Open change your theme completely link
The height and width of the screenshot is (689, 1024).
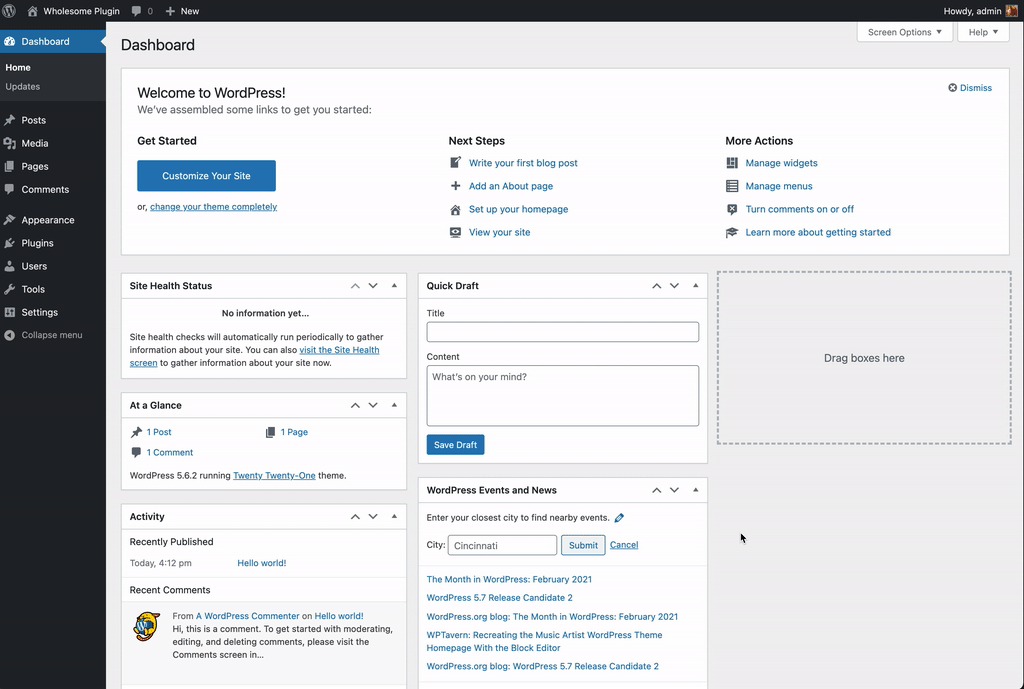click(x=214, y=206)
